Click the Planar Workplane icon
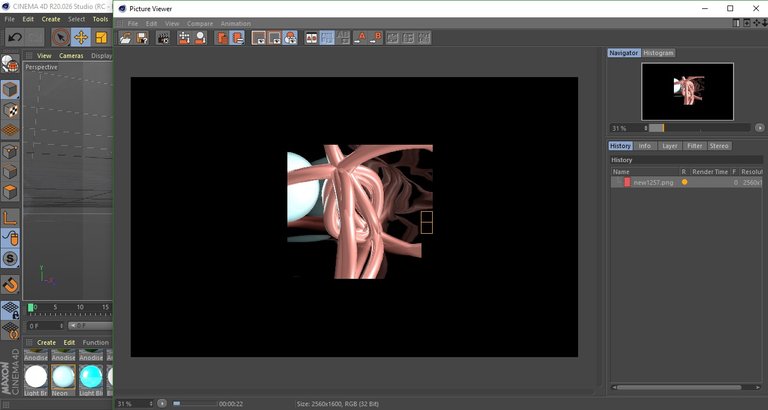The image size is (768, 410). [x=10, y=330]
